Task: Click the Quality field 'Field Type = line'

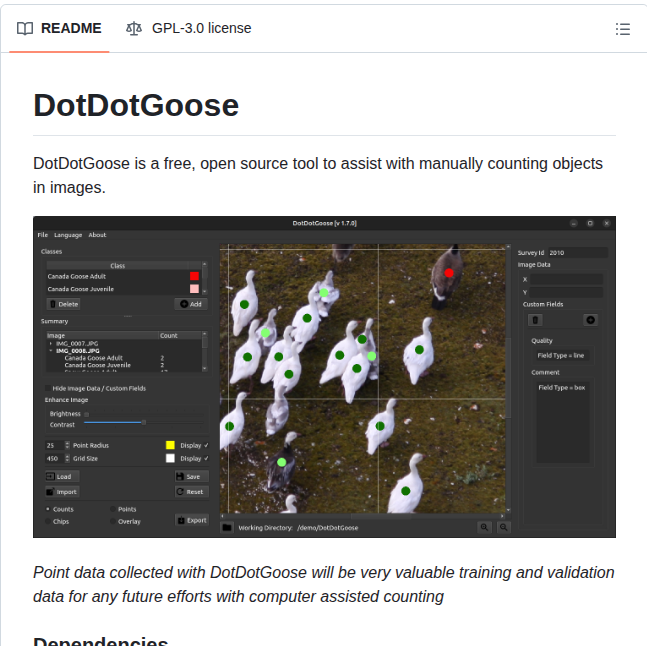Action: [561, 356]
